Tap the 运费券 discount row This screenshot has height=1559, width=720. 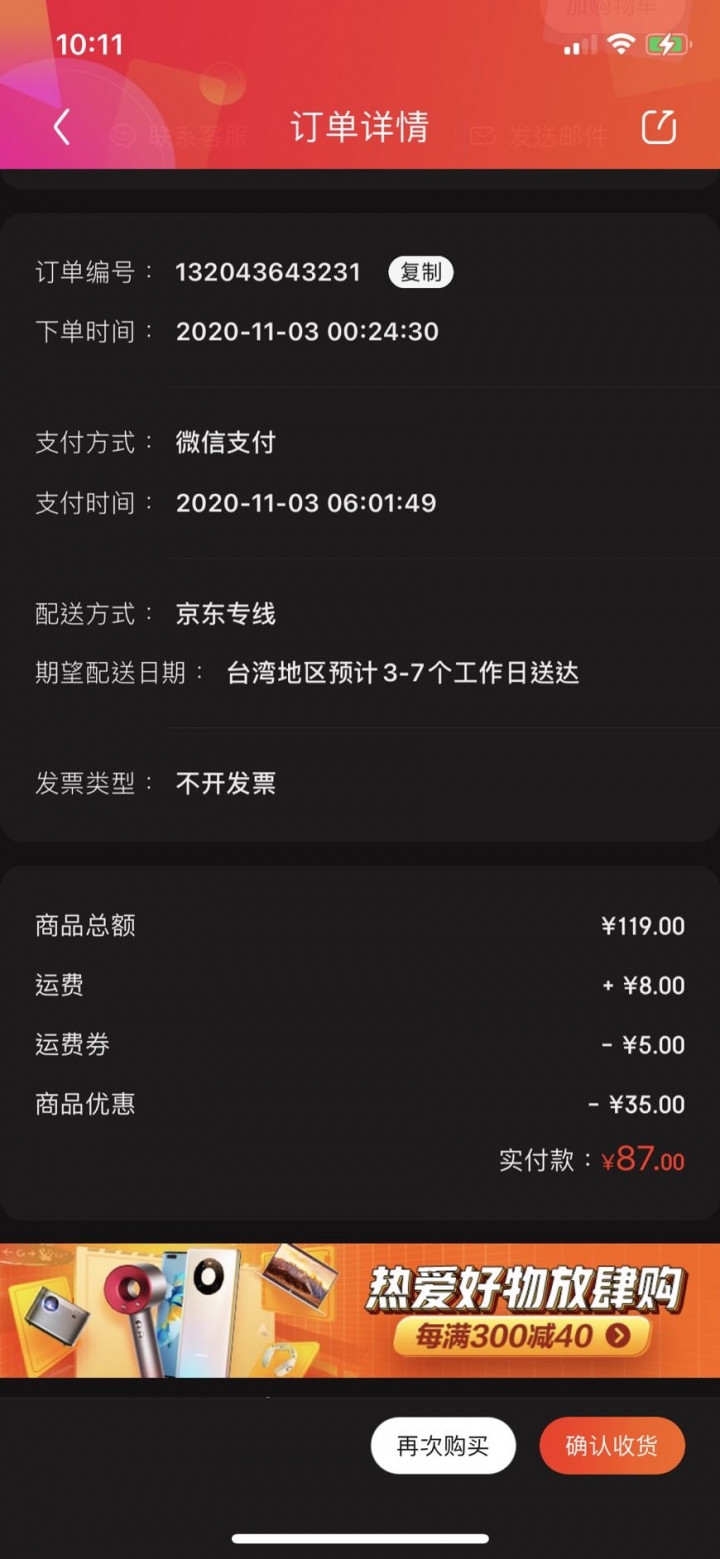360,1045
